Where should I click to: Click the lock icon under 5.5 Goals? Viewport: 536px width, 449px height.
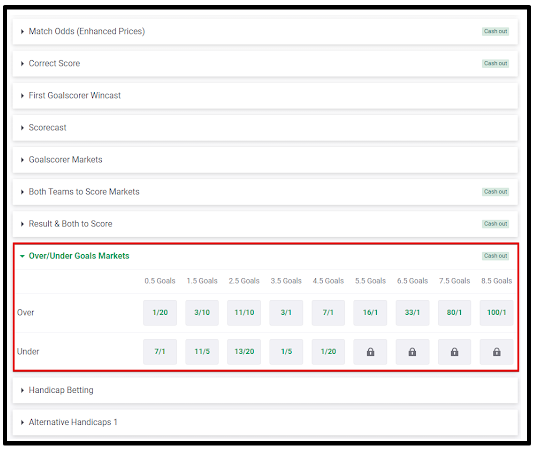click(370, 352)
